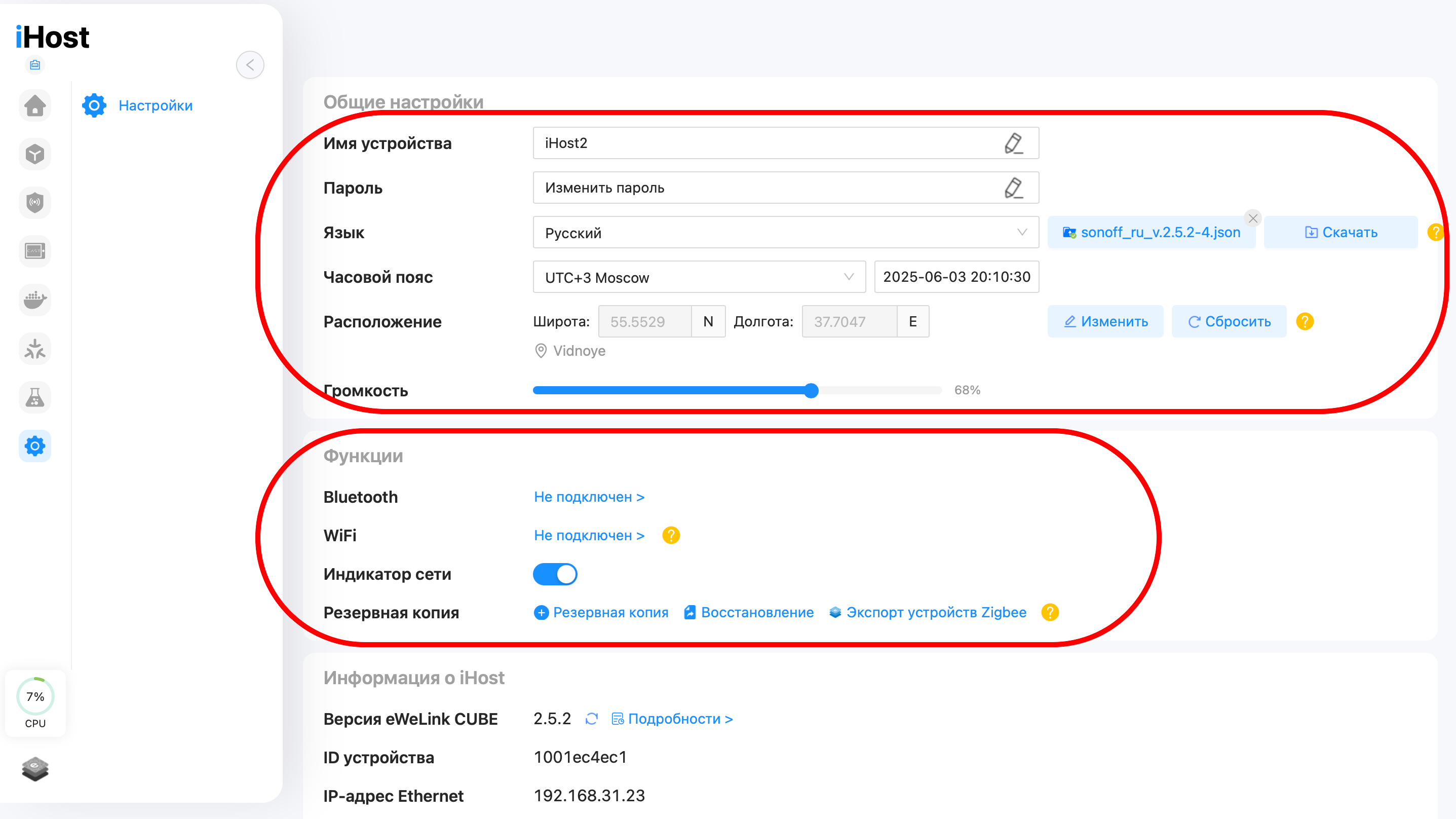Open help icon next to Сбросить

point(1305,321)
